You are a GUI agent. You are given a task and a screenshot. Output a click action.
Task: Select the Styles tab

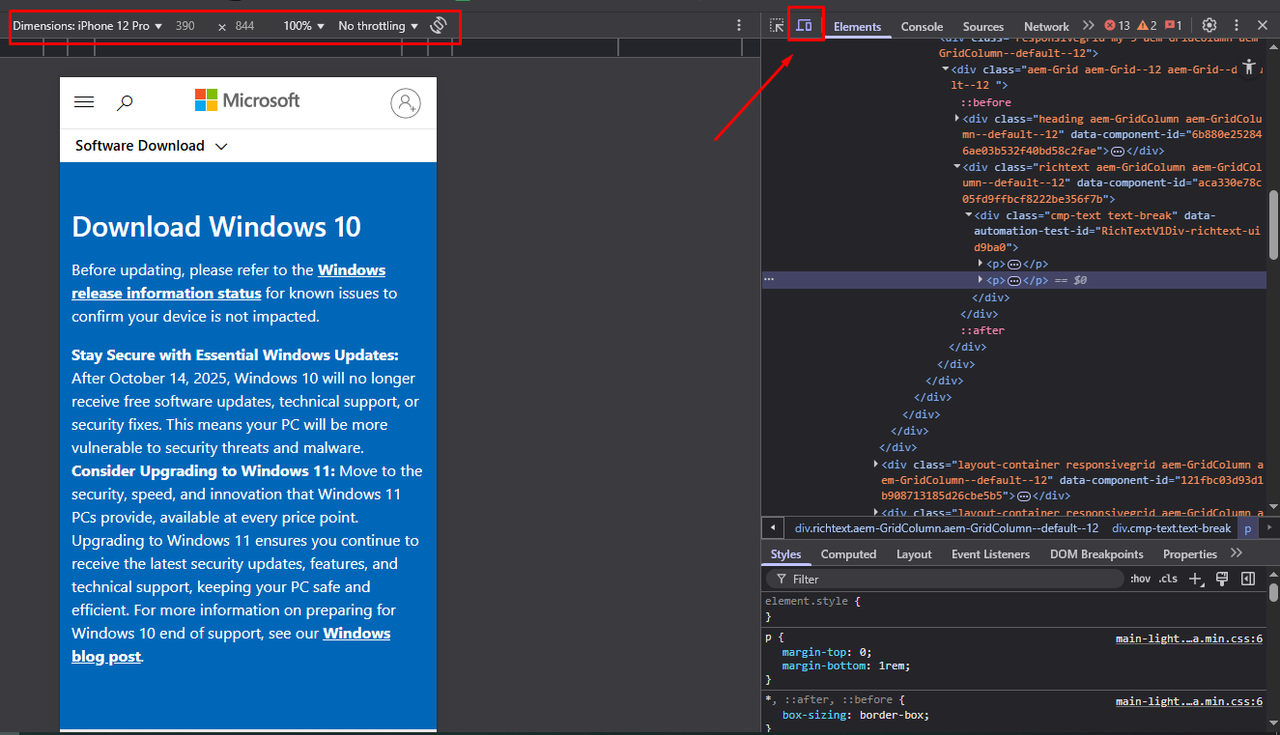[x=786, y=554]
